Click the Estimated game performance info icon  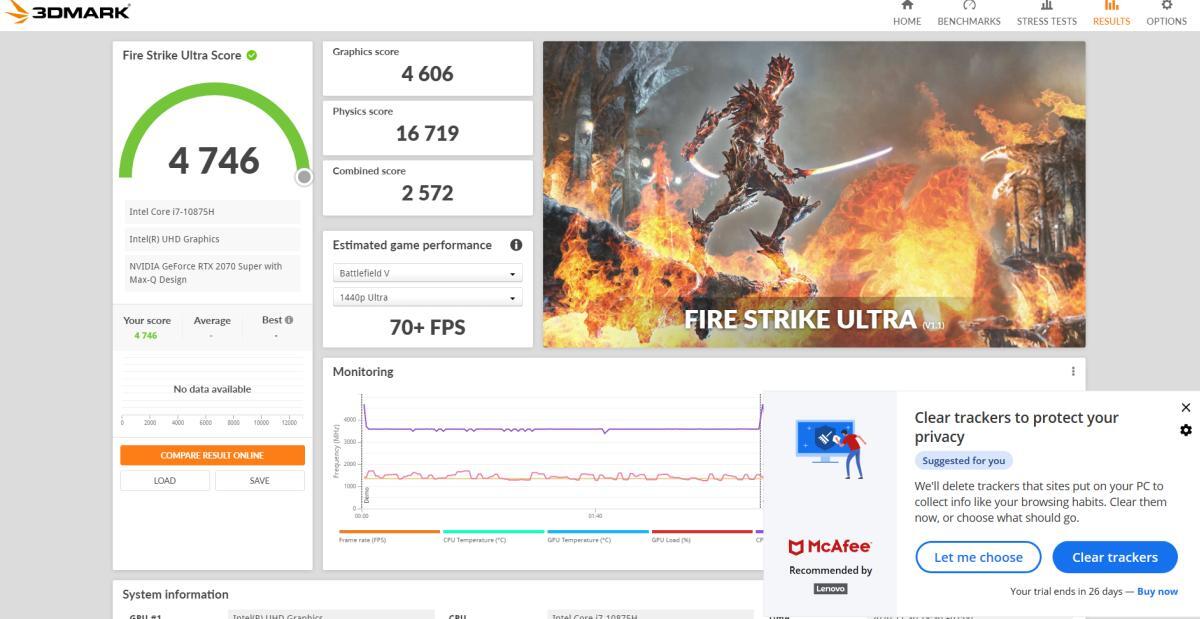point(516,245)
